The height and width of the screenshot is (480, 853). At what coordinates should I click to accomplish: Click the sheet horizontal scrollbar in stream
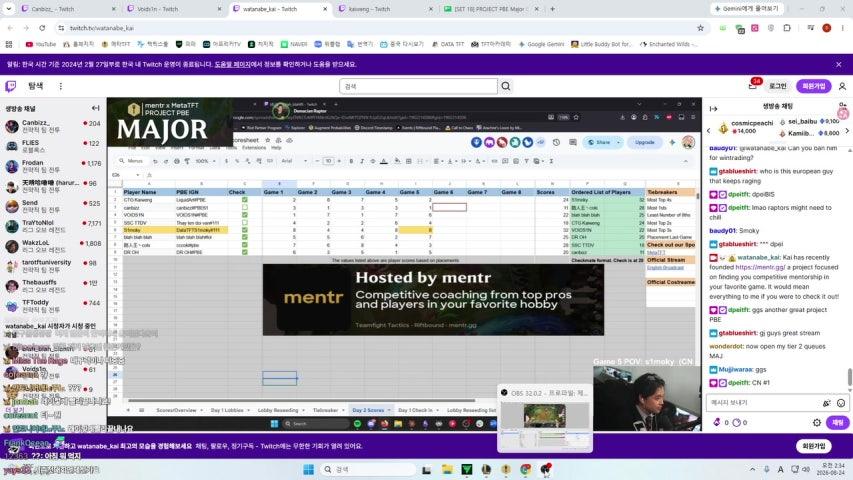pos(301,401)
